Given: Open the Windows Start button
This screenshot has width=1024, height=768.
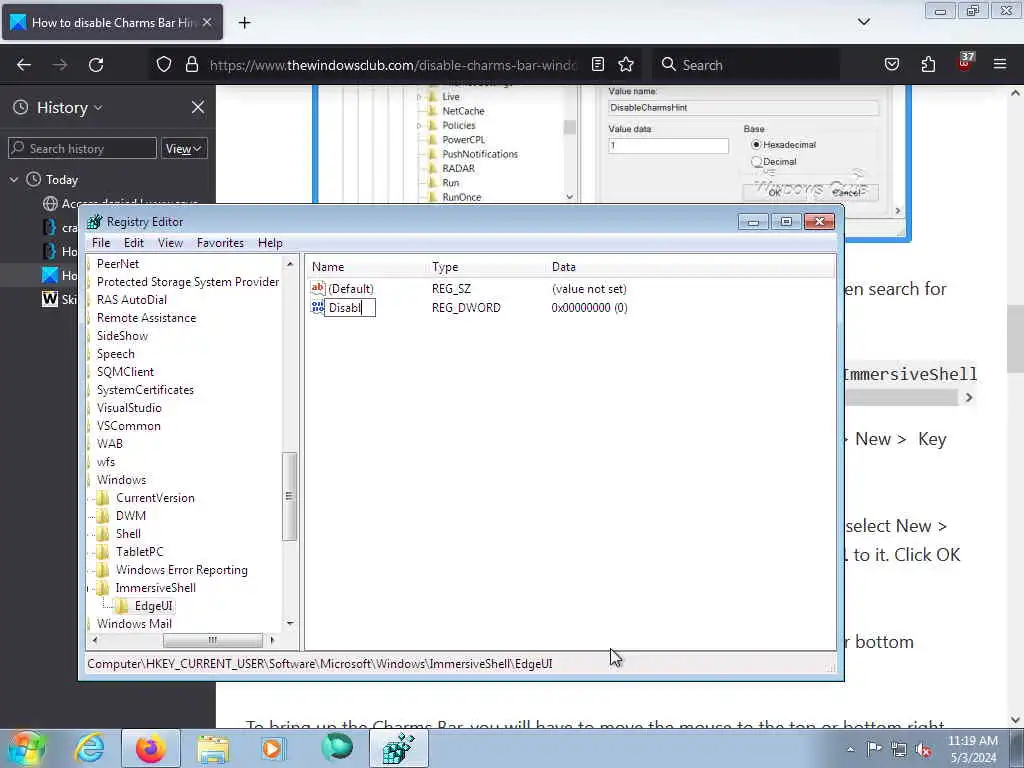Looking at the screenshot, I should tap(25, 748).
